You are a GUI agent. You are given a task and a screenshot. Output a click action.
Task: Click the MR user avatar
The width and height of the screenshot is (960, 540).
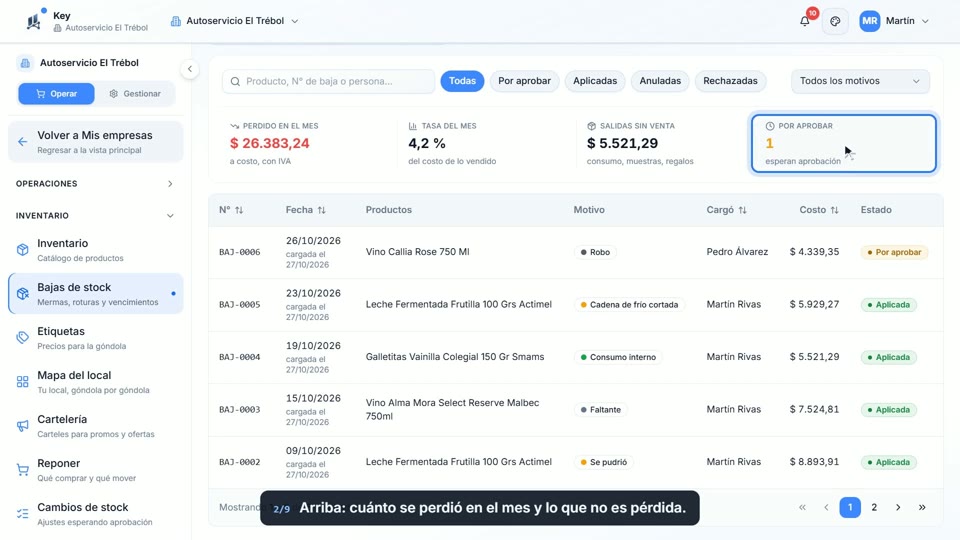[869, 21]
